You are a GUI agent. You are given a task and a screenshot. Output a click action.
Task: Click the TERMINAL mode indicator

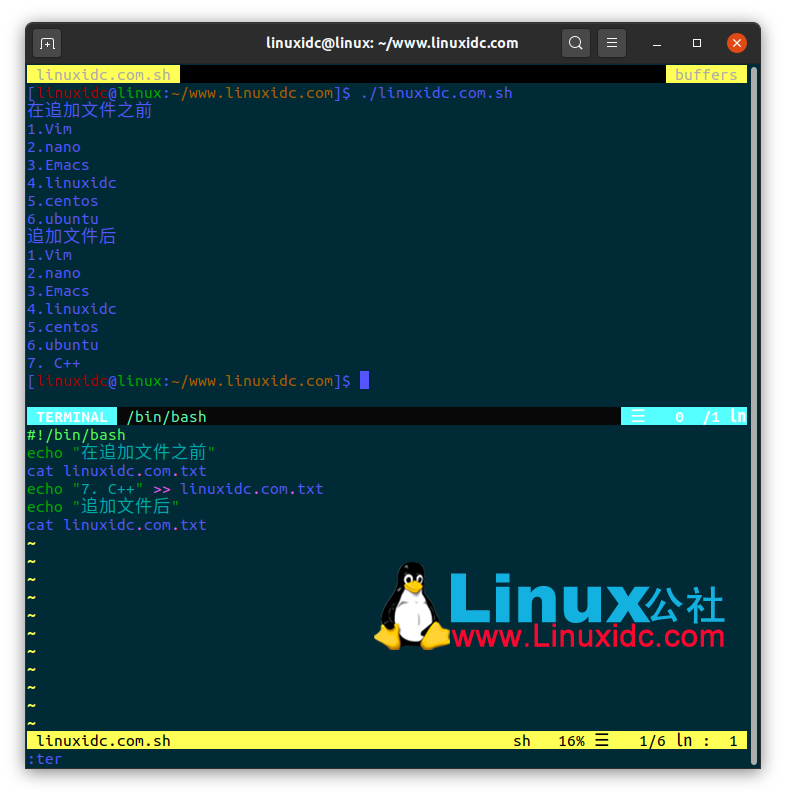tap(72, 417)
